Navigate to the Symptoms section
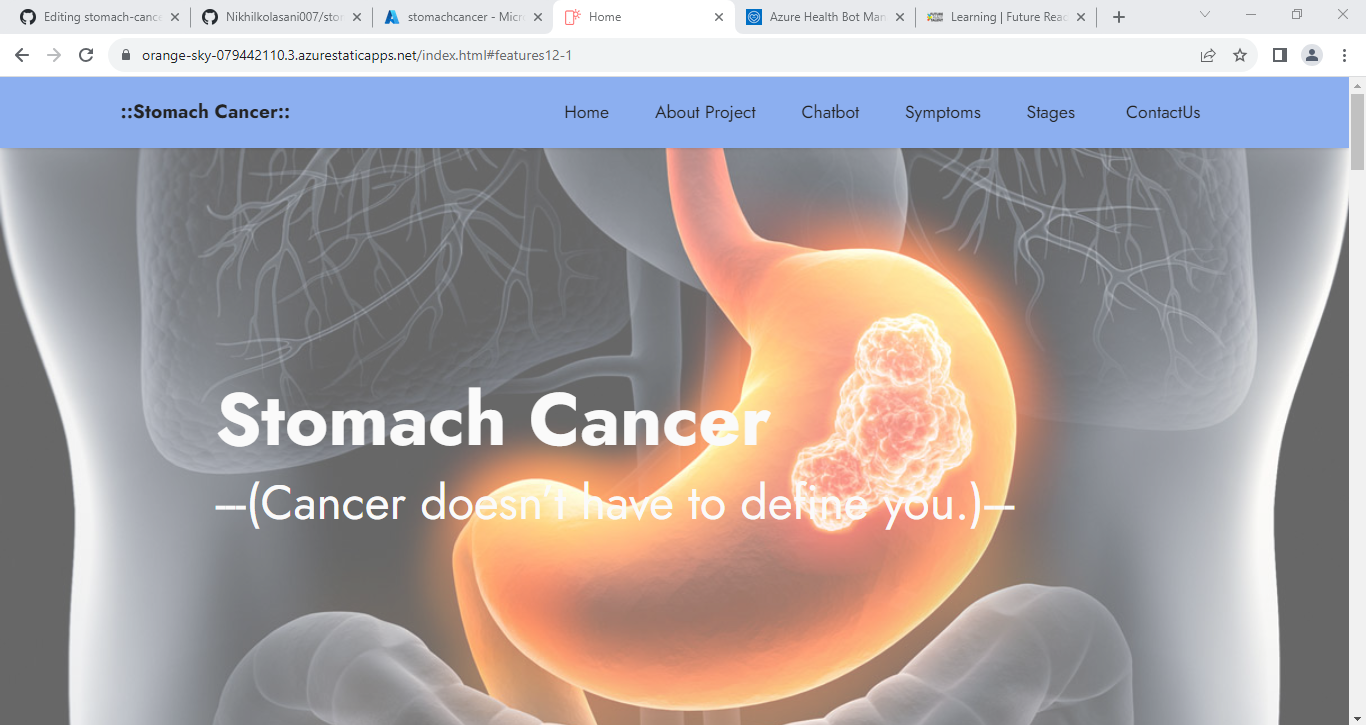This screenshot has height=725, width=1366. point(942,112)
